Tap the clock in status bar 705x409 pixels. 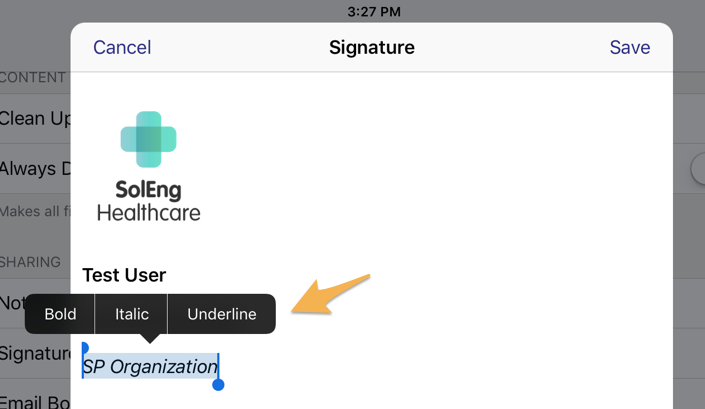tap(374, 12)
